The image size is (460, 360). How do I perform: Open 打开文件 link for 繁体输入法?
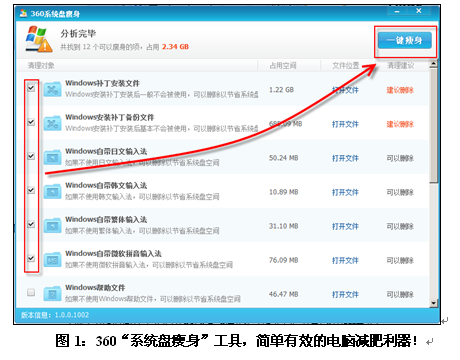[345, 226]
